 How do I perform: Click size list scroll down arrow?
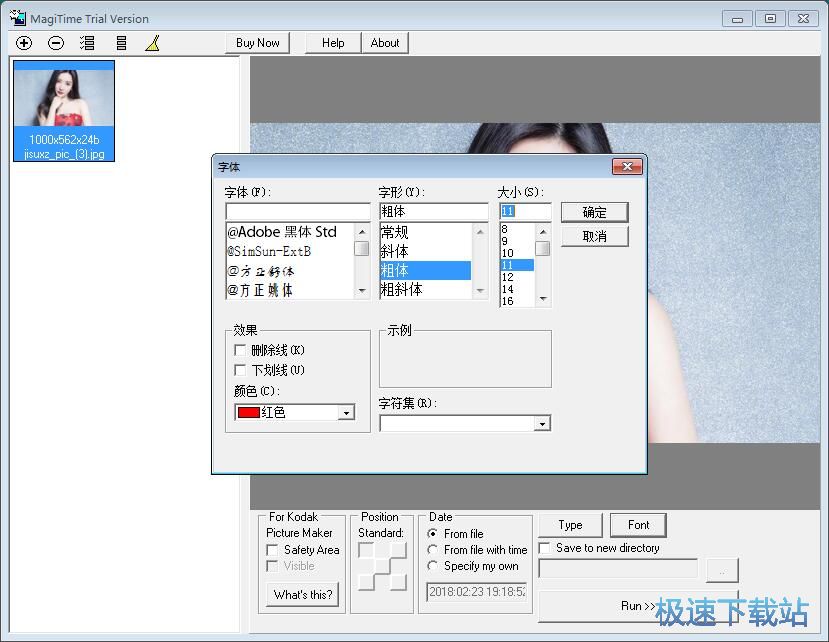pyautogui.click(x=543, y=299)
